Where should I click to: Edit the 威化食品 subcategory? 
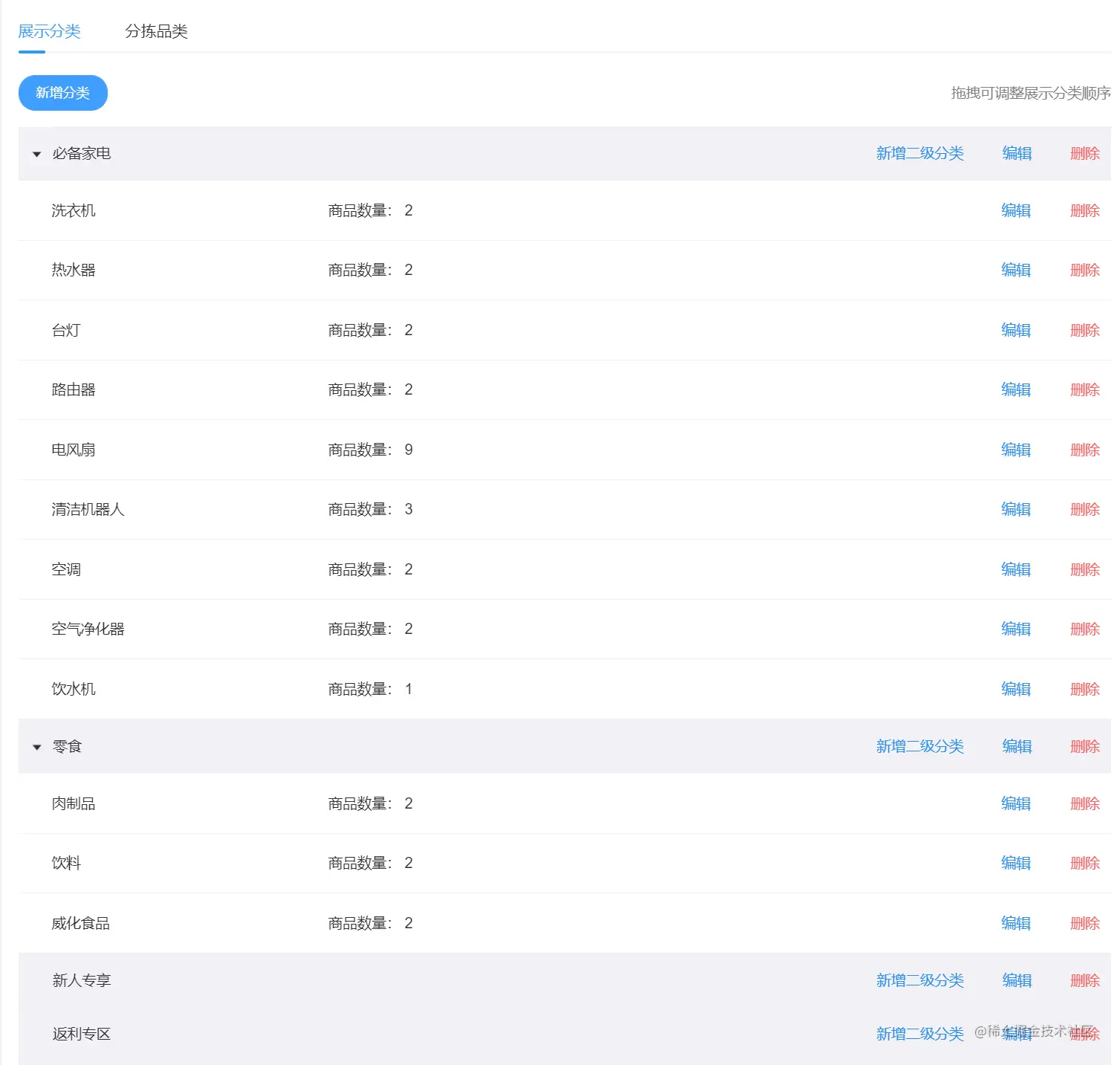pos(1016,923)
